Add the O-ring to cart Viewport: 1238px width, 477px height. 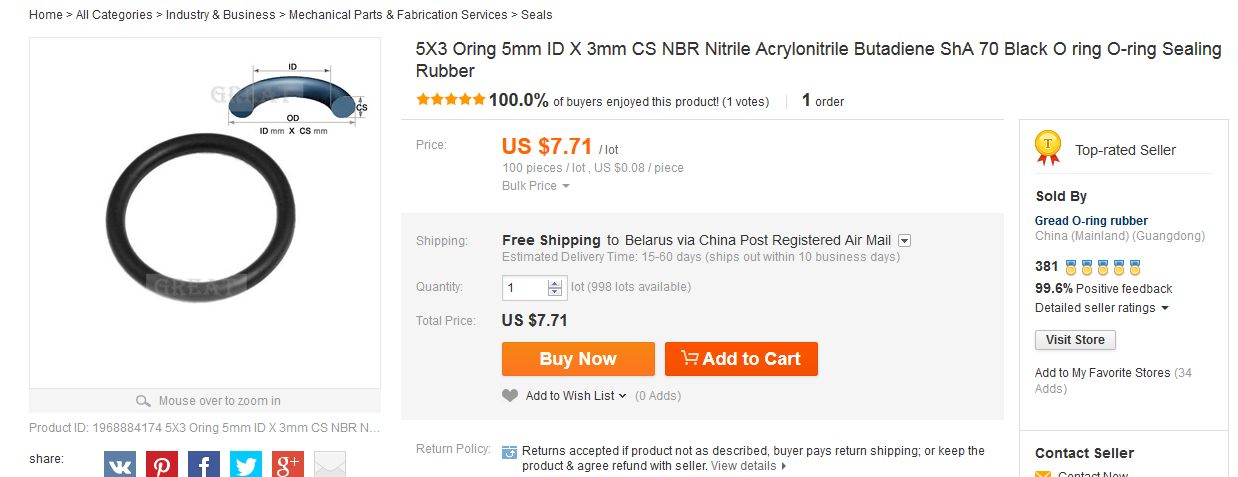[x=741, y=359]
